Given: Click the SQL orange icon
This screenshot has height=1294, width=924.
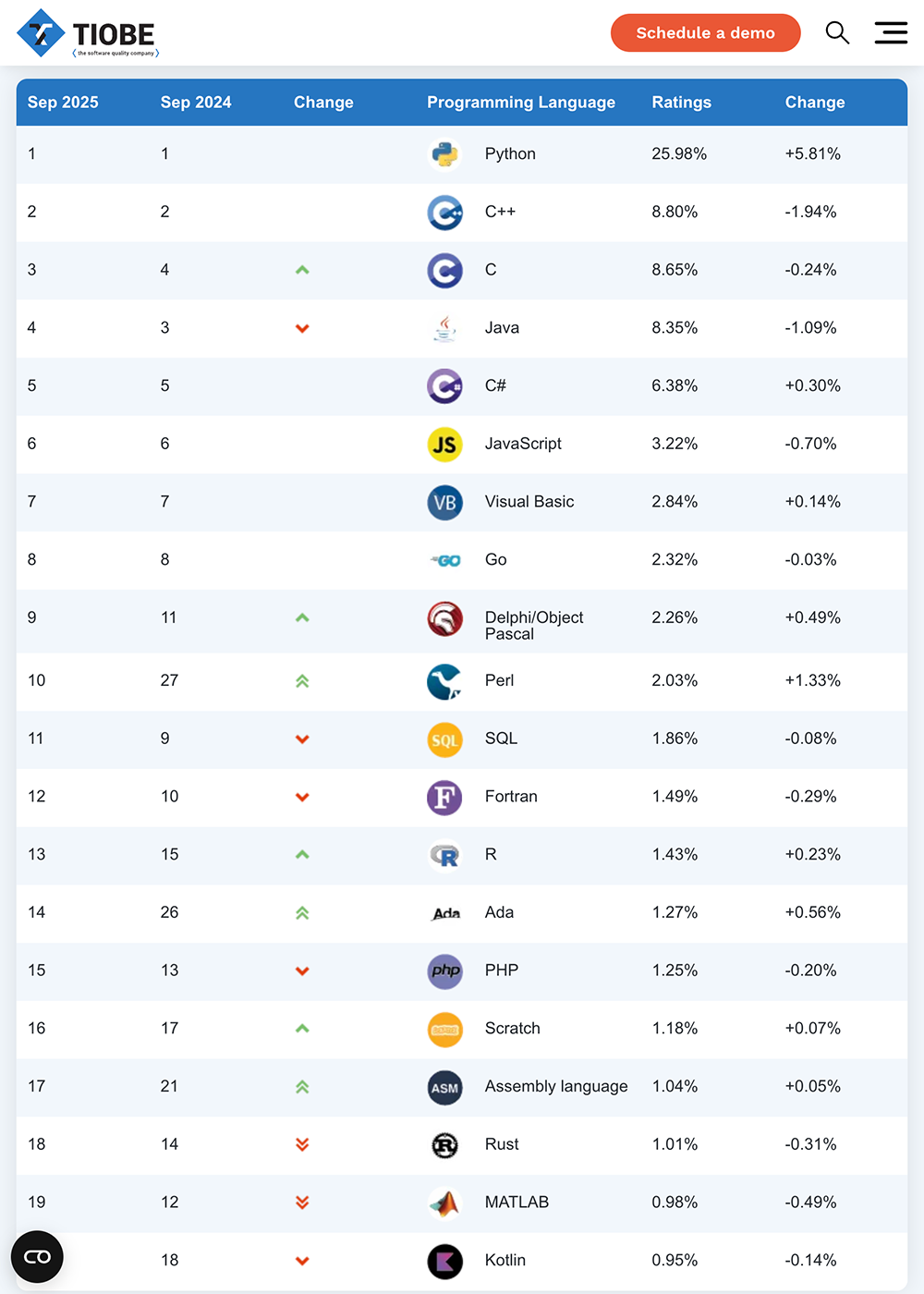Looking at the screenshot, I should point(444,739).
